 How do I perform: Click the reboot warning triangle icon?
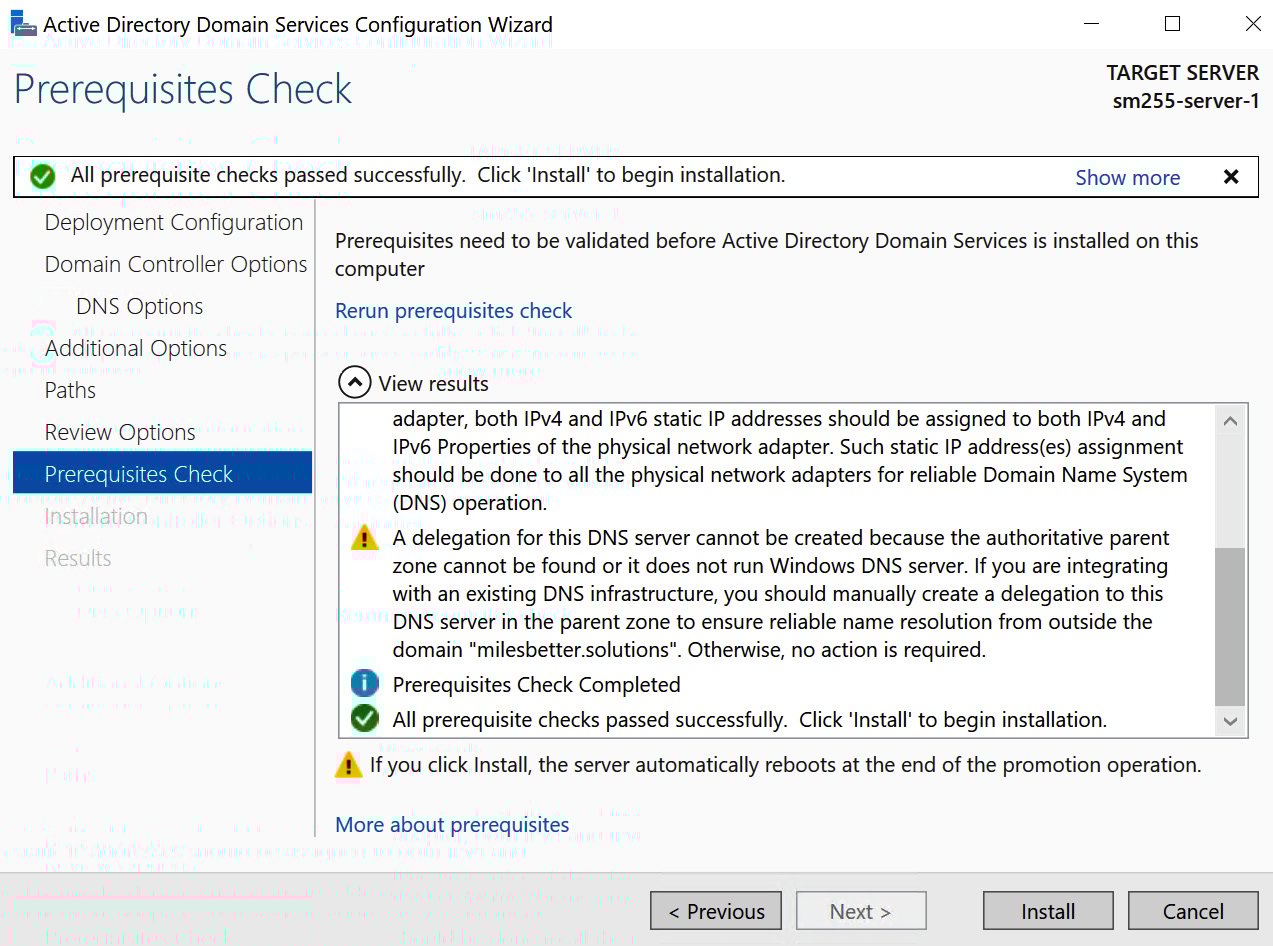(x=348, y=765)
